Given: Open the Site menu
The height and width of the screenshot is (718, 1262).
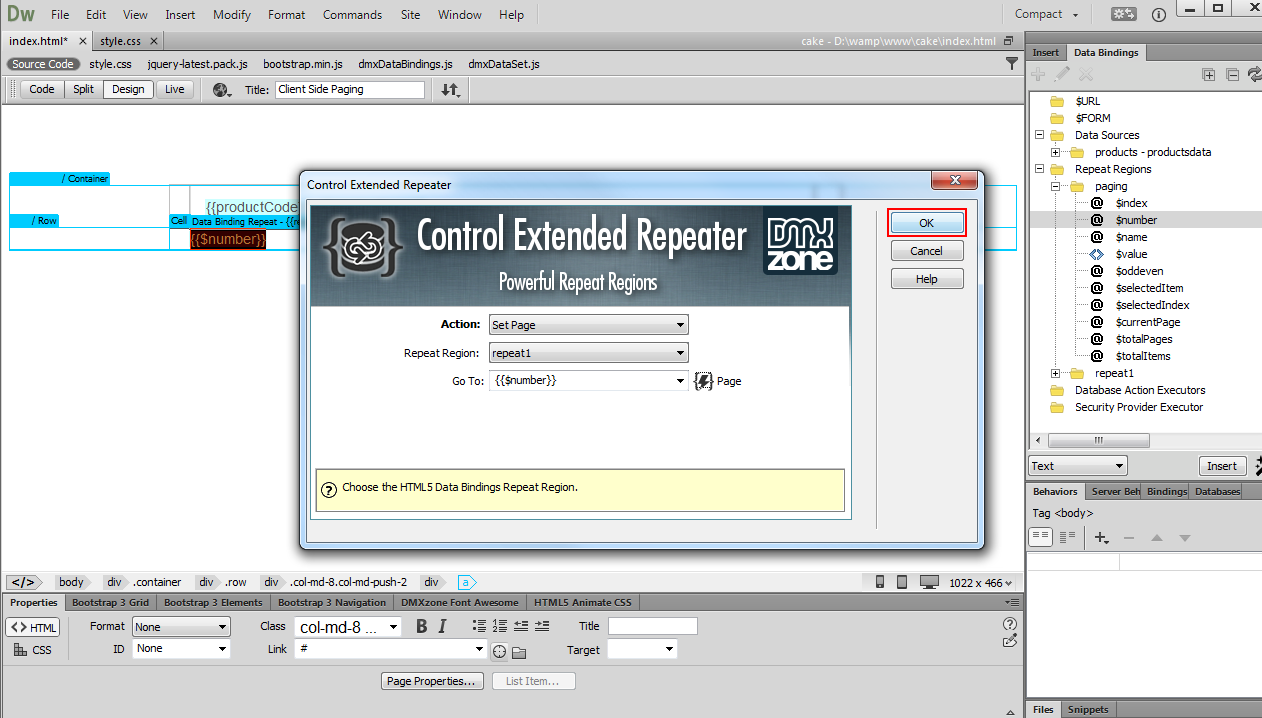Looking at the screenshot, I should [x=410, y=15].
